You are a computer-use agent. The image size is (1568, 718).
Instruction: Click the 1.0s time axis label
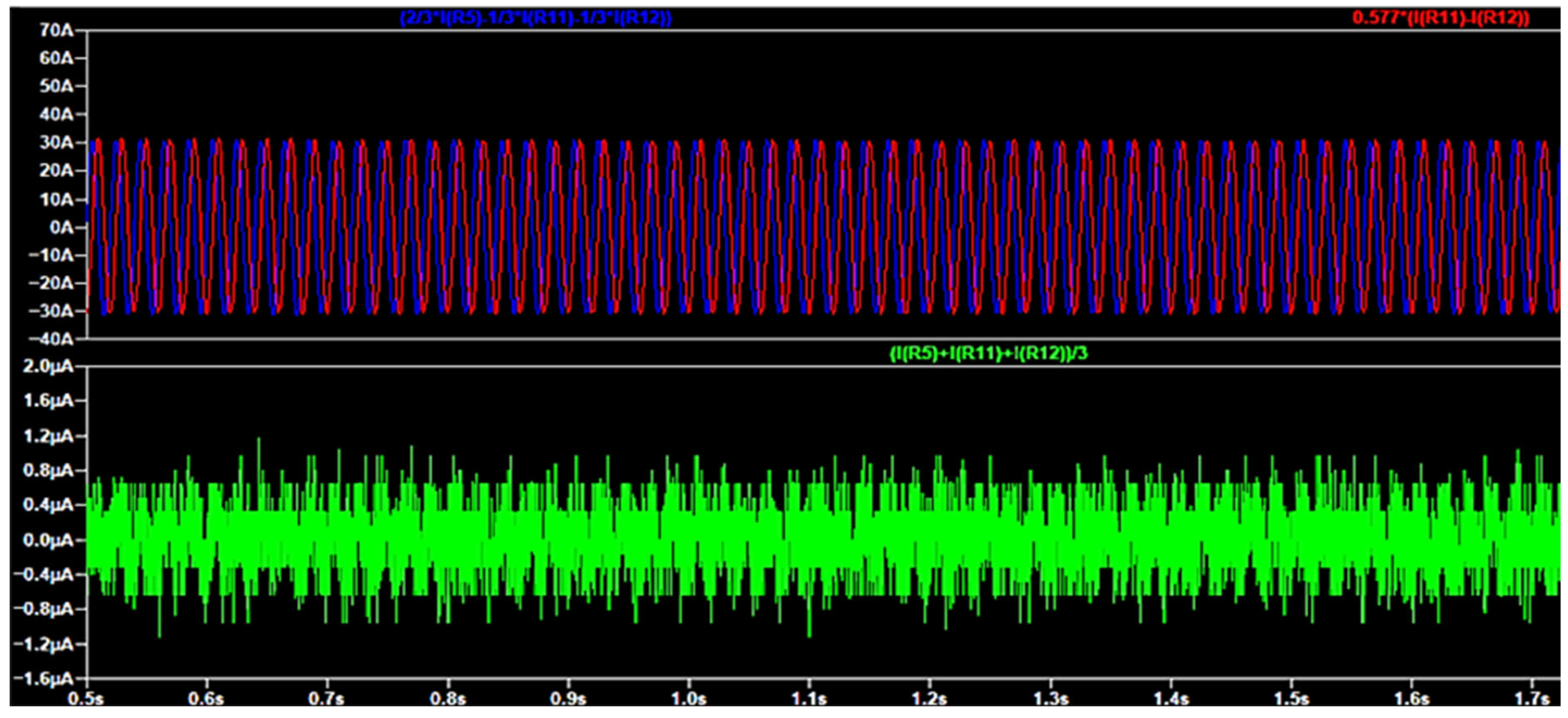[x=688, y=699]
